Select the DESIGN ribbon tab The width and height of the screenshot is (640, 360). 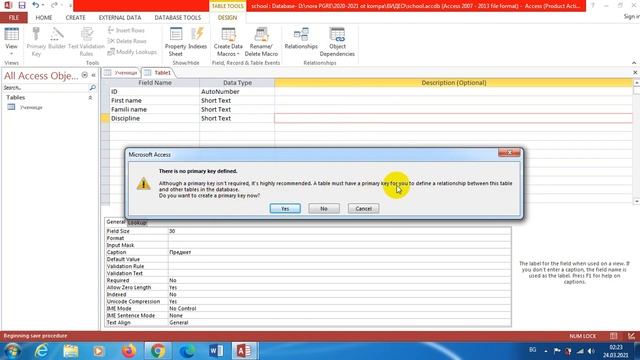(x=227, y=18)
